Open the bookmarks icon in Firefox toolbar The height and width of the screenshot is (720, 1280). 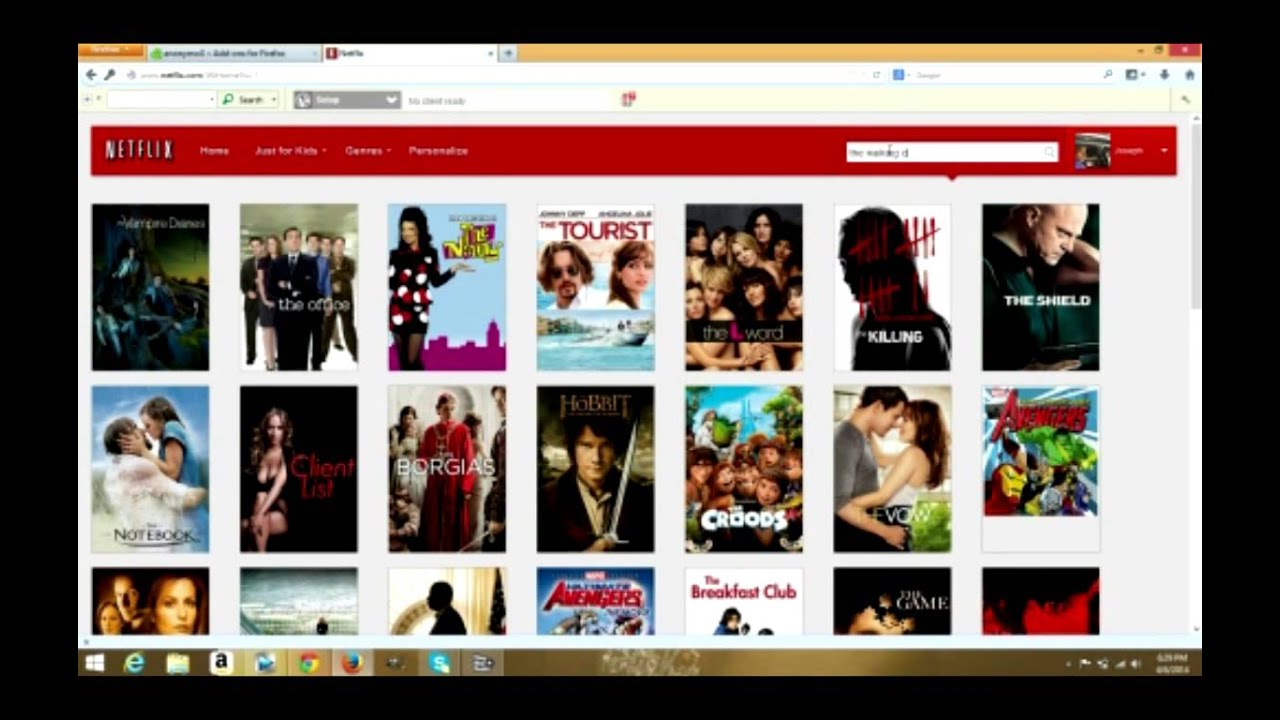tap(1131, 75)
